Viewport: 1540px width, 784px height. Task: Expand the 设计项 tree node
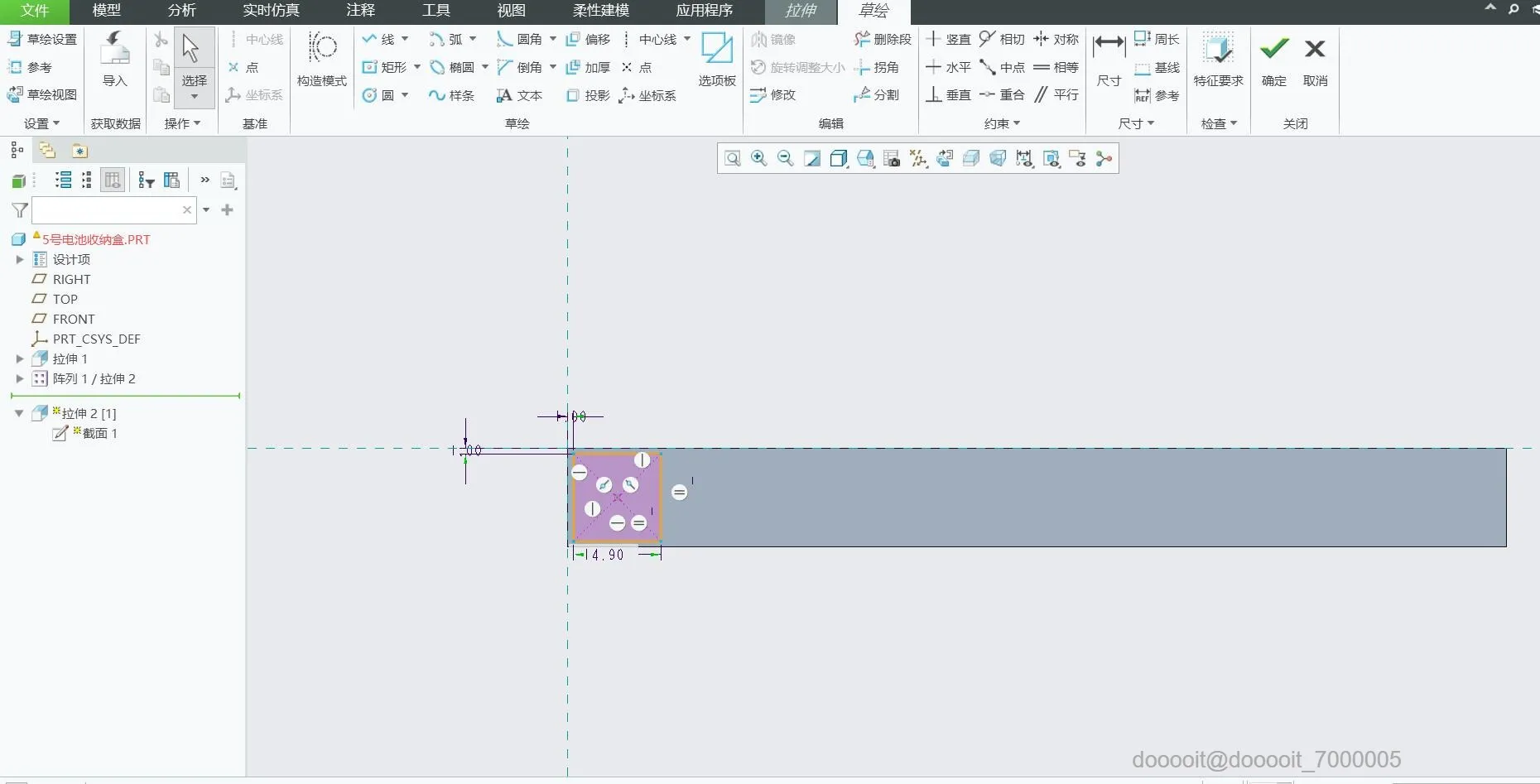coord(20,259)
